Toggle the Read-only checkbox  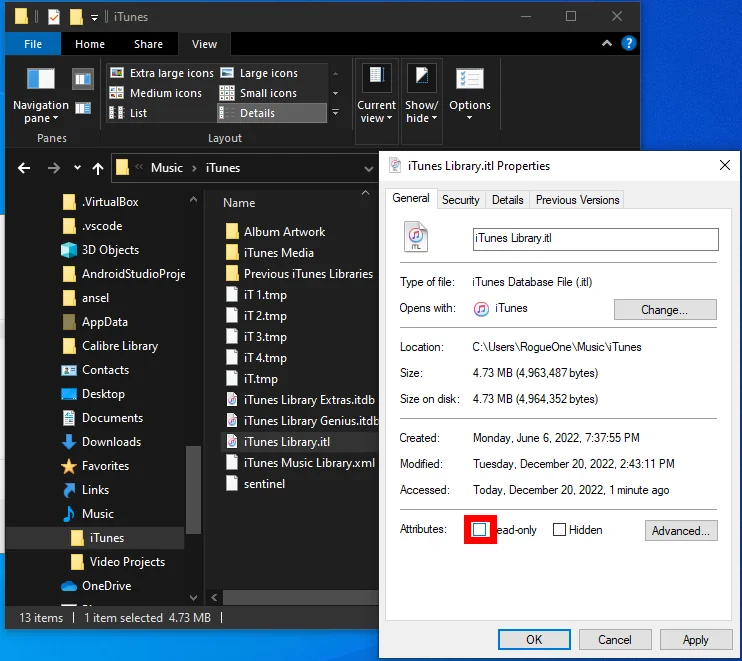(x=479, y=529)
